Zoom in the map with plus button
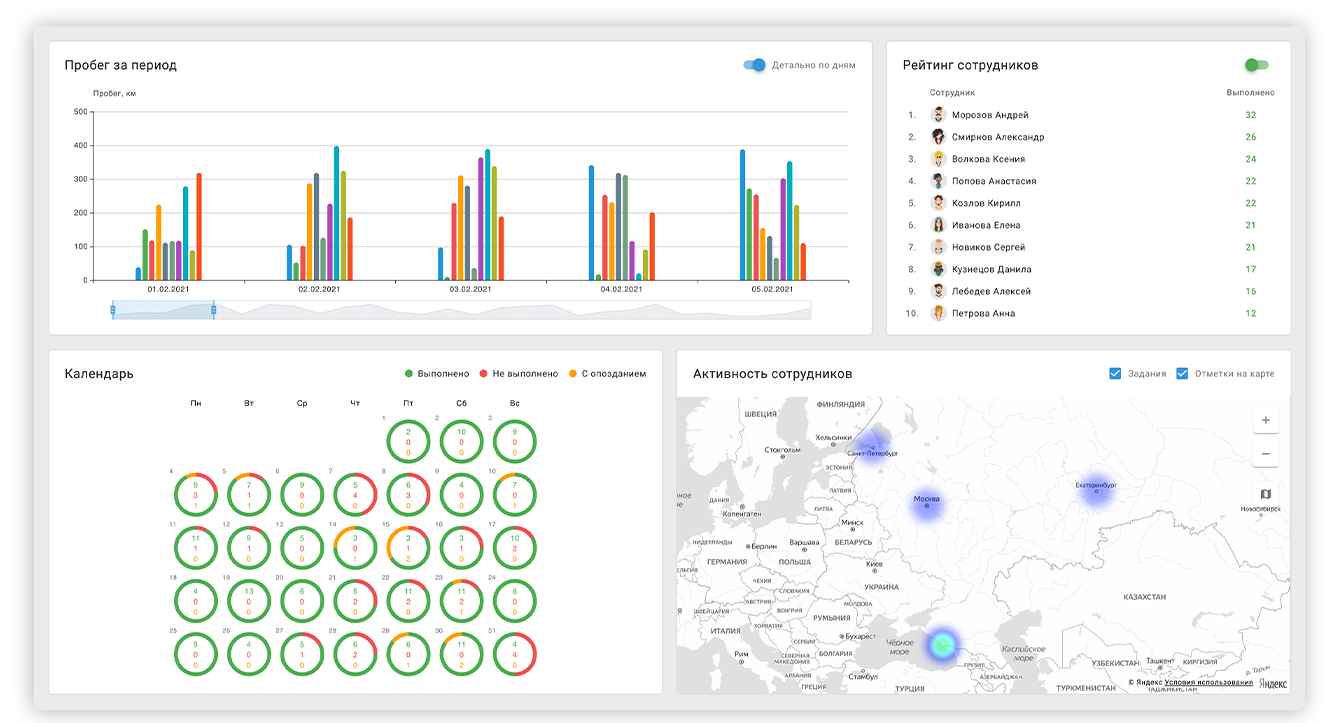Image resolution: width=1340 pixels, height=723 pixels. click(1265, 420)
